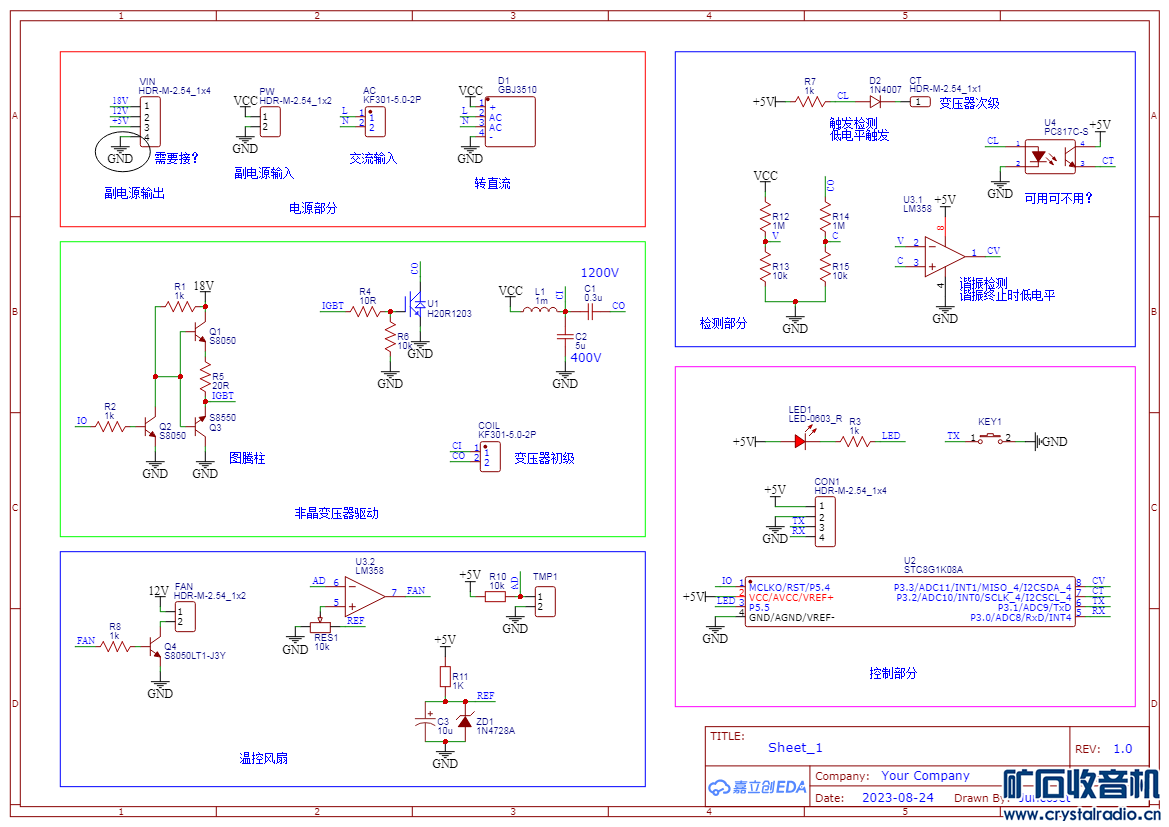Click resistor R3 1k next to LED1
Viewport: 1169px width, 827px height.
click(855, 441)
